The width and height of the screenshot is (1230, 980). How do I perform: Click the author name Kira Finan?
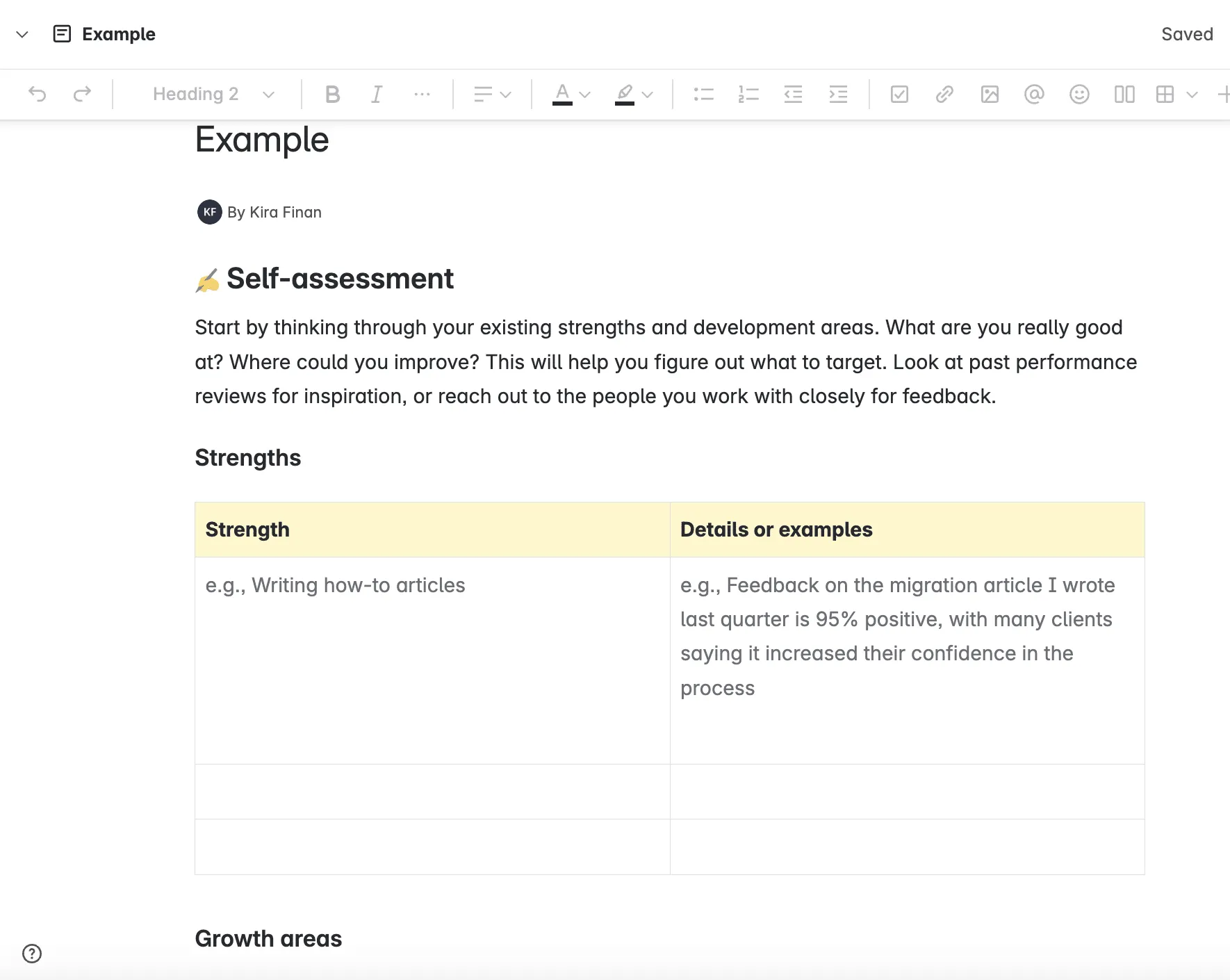coord(285,212)
